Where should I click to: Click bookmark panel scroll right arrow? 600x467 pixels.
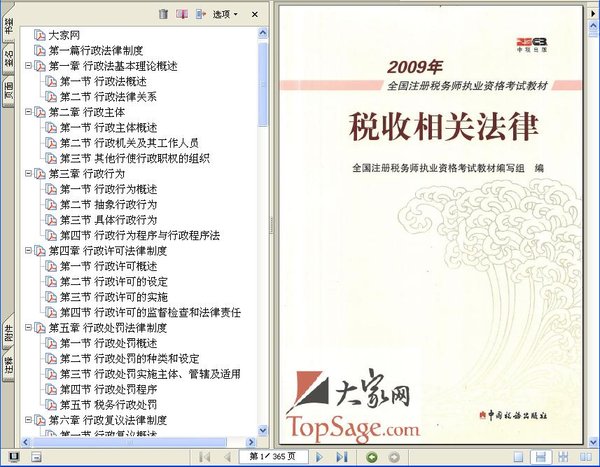[251, 442]
